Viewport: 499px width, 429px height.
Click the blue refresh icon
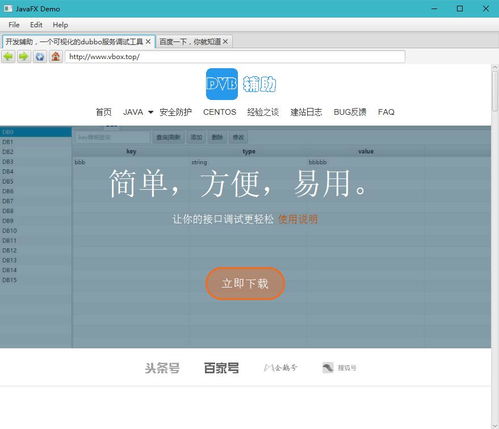[40, 57]
